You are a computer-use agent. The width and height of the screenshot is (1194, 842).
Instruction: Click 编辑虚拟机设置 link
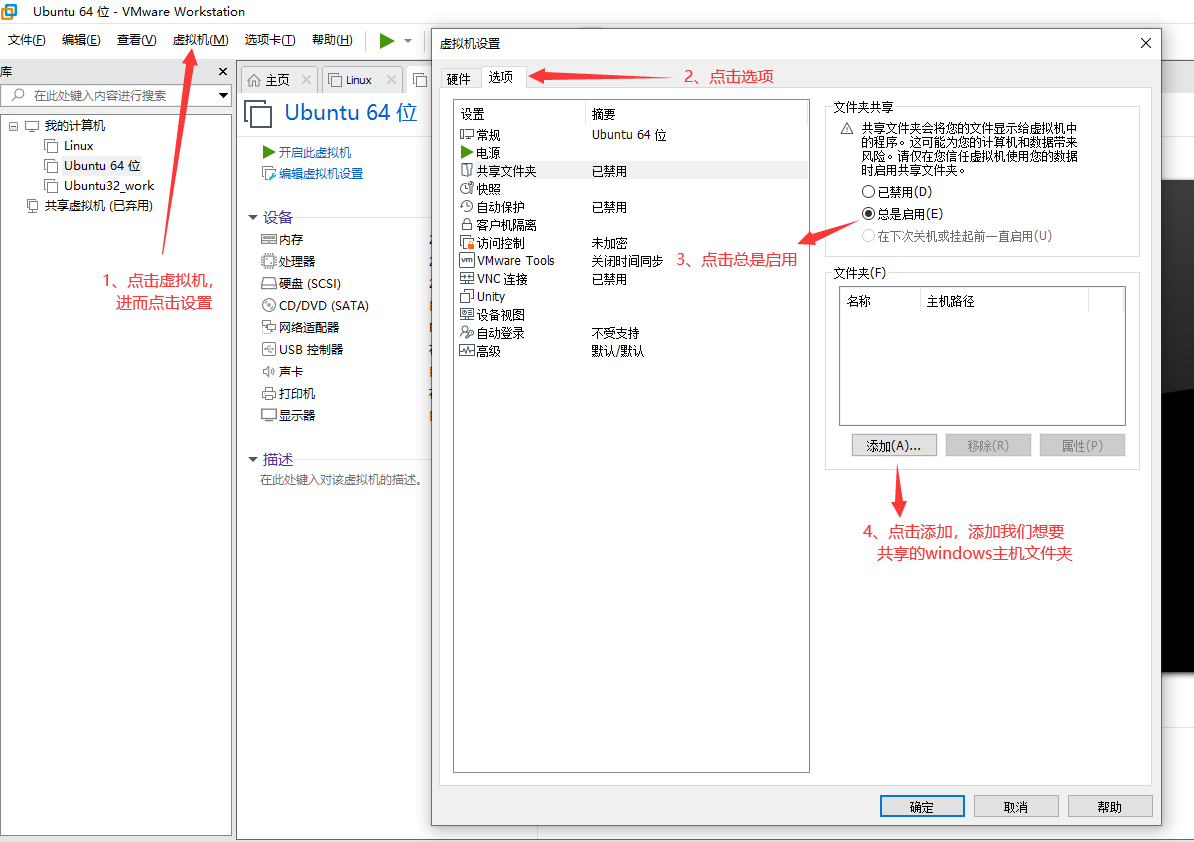tap(321, 174)
